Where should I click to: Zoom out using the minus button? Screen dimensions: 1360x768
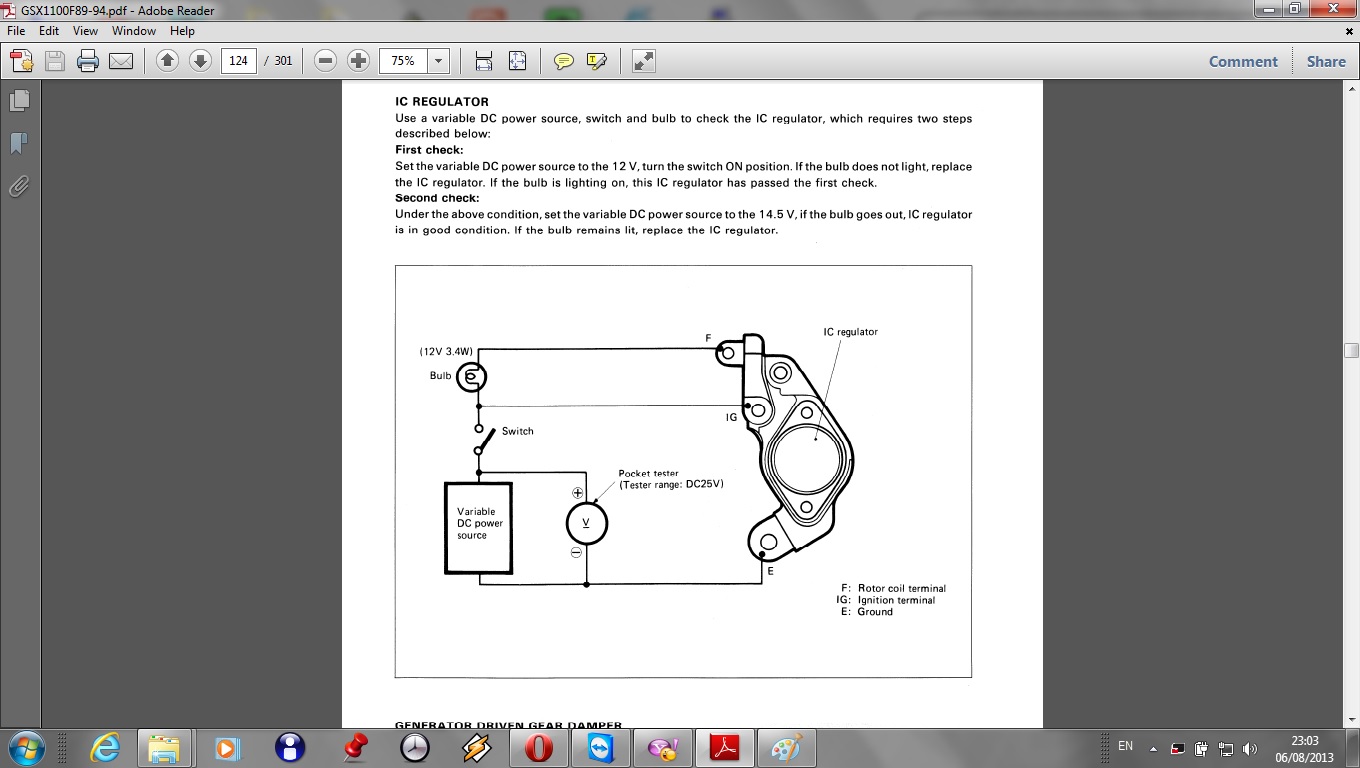(x=325, y=61)
